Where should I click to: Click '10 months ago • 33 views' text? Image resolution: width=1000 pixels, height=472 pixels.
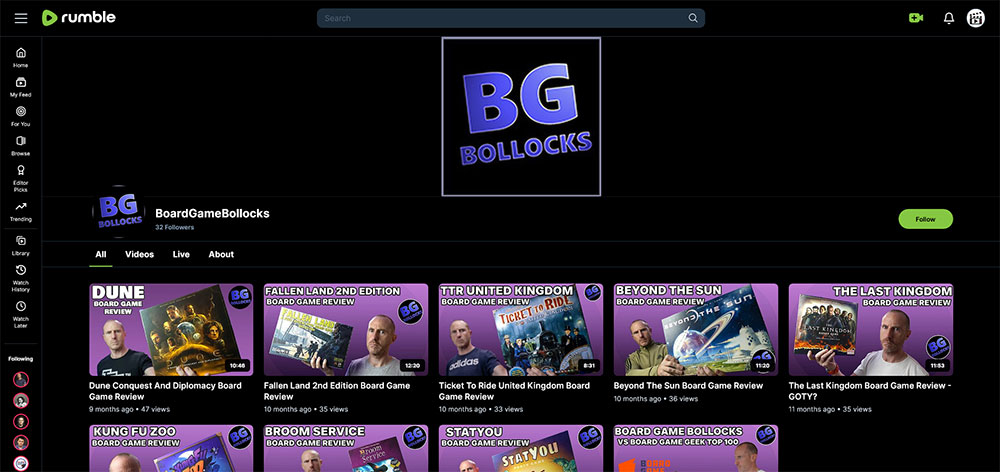(481, 409)
